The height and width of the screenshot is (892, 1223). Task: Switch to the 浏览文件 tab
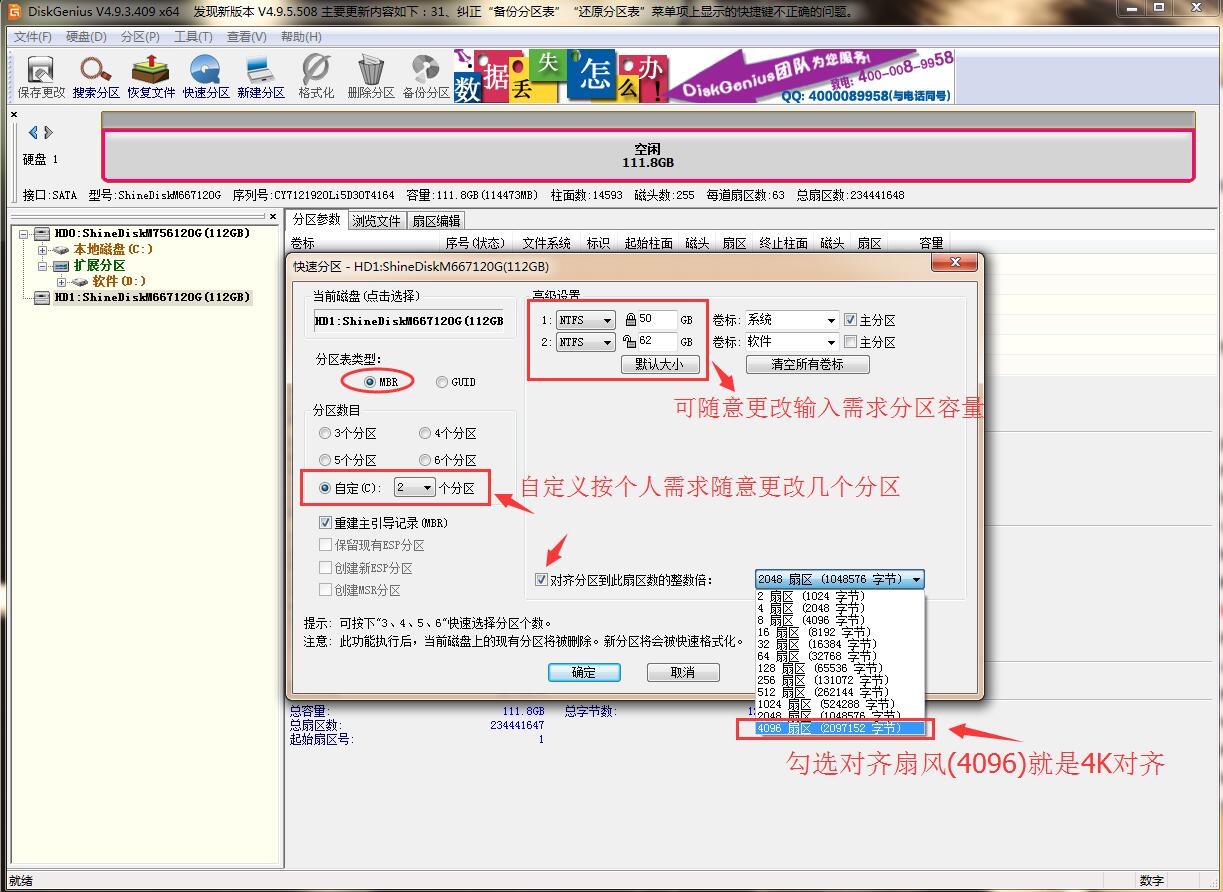pyautogui.click(x=376, y=221)
